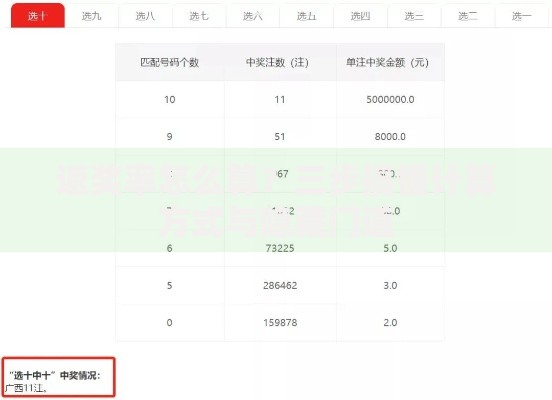The width and height of the screenshot is (552, 400).
Task: Select the winning count 286462
Action: pos(280,285)
